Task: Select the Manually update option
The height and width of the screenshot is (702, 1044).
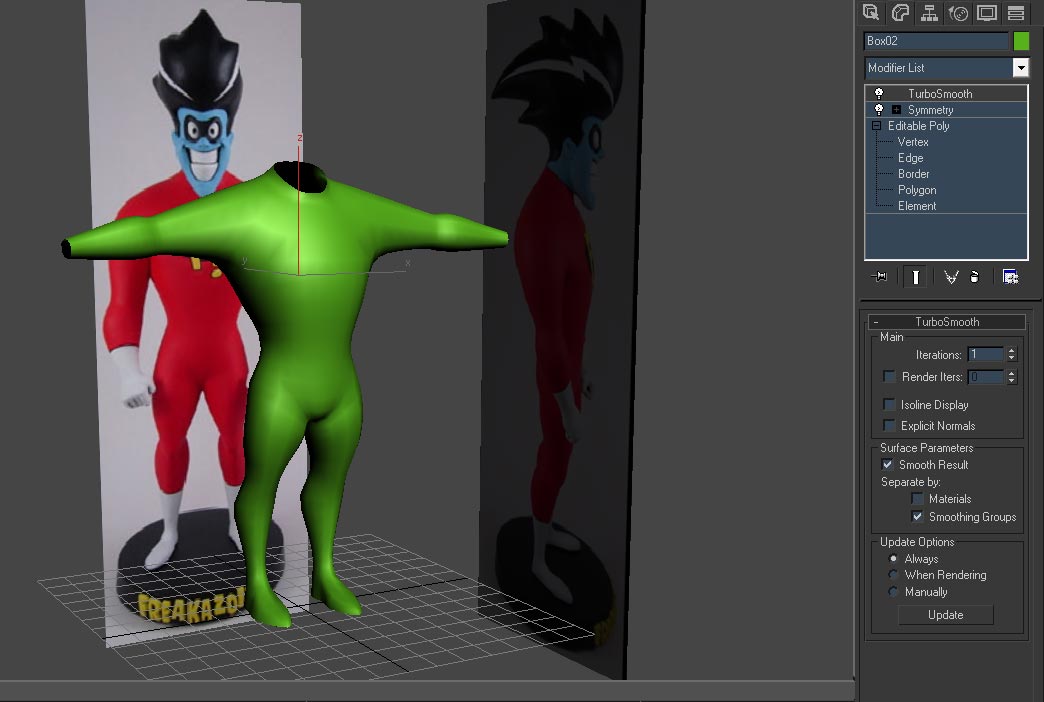Action: pos(893,591)
